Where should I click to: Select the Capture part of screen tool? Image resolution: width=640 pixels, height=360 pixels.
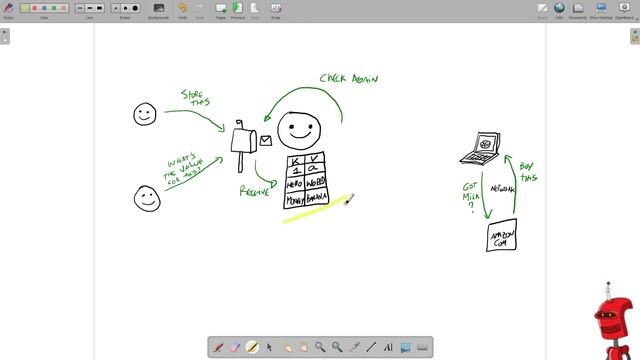pyautogui.click(x=405, y=347)
